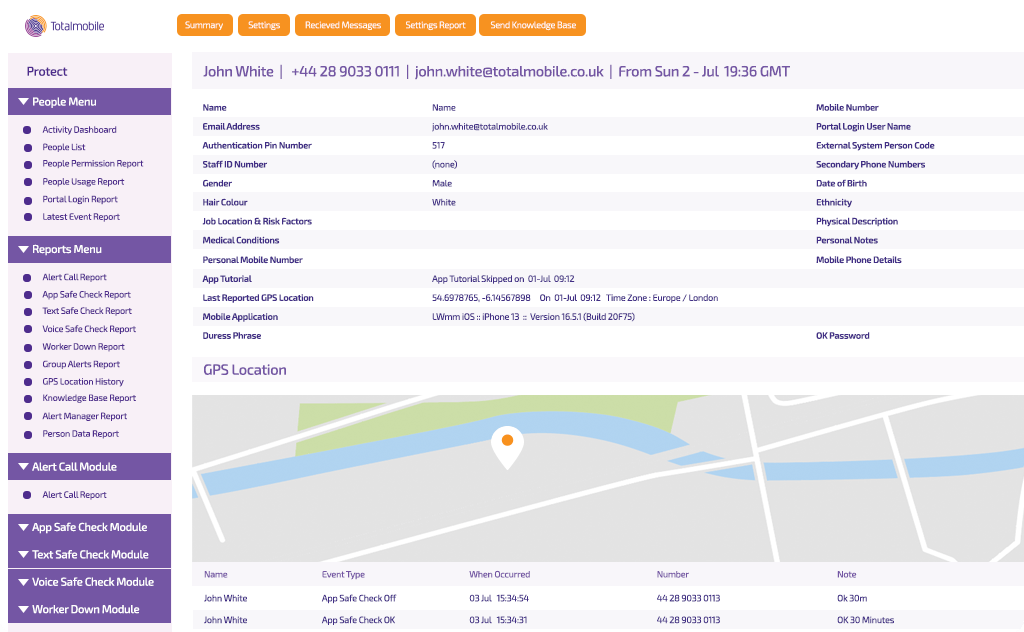Image resolution: width=1024 pixels, height=632 pixels.
Task: Click the Mobile Phone Details label
Action: (858, 260)
